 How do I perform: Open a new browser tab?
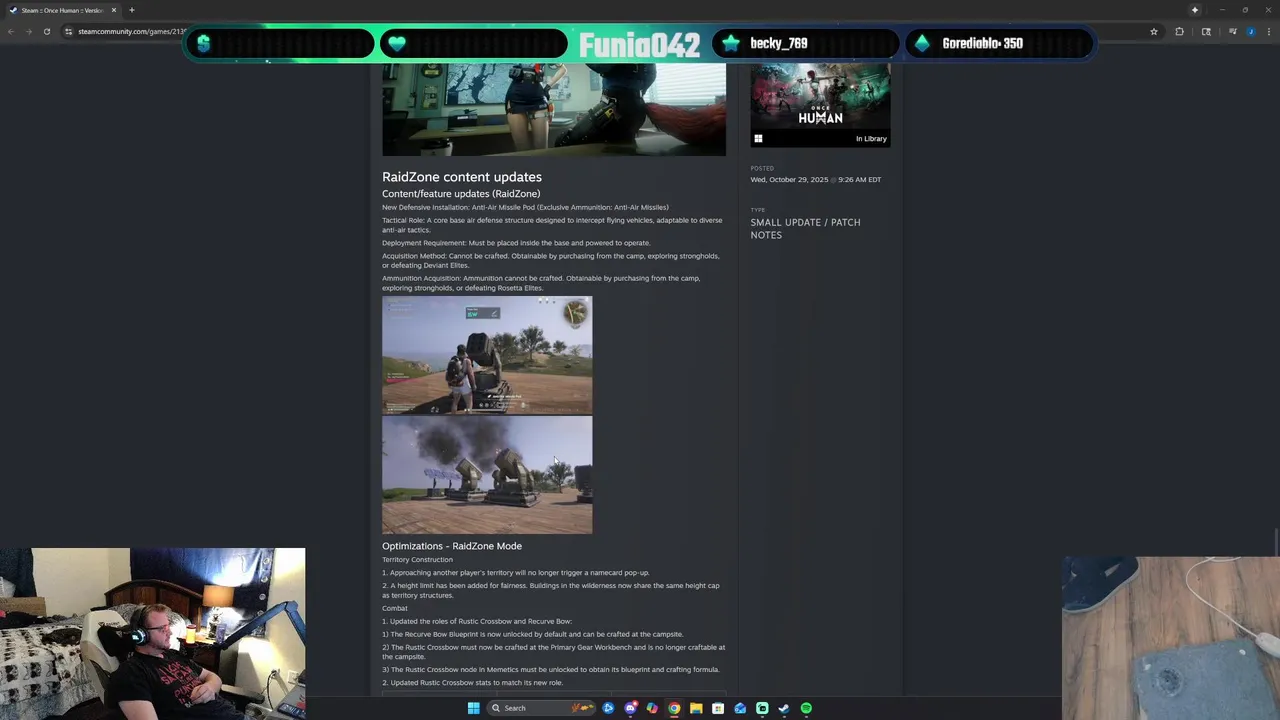pyautogui.click(x=131, y=10)
